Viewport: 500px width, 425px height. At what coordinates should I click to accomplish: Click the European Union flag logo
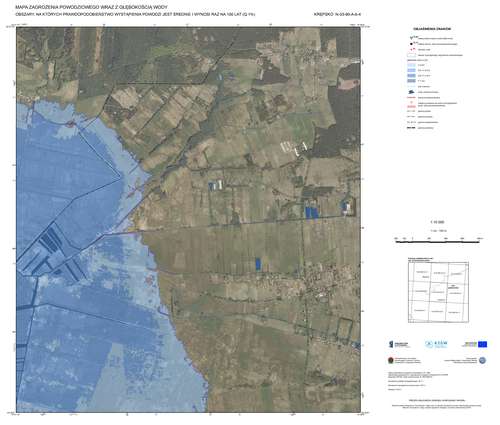click(482, 344)
